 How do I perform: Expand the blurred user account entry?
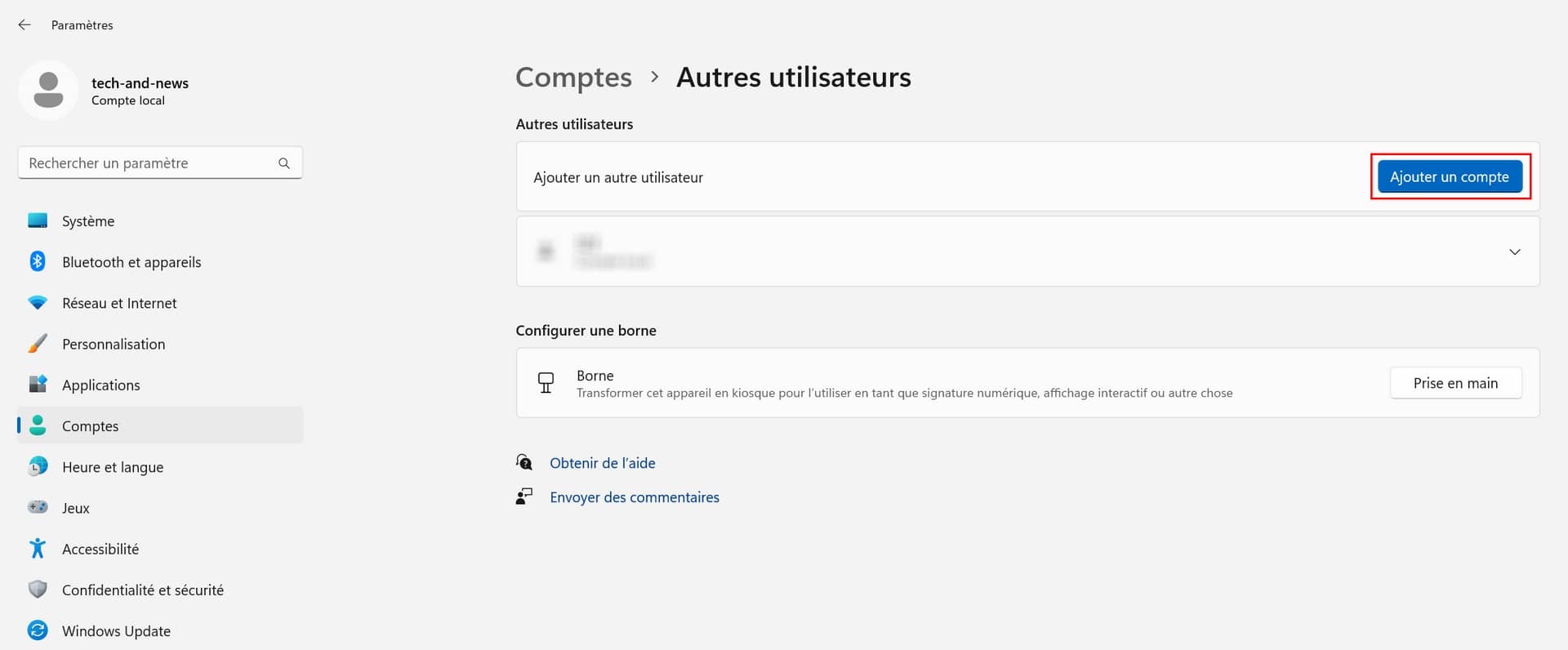click(x=1513, y=252)
